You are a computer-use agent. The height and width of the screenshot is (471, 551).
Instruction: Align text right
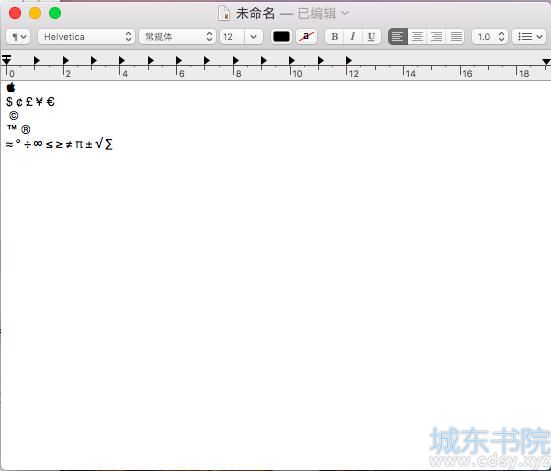pos(436,37)
